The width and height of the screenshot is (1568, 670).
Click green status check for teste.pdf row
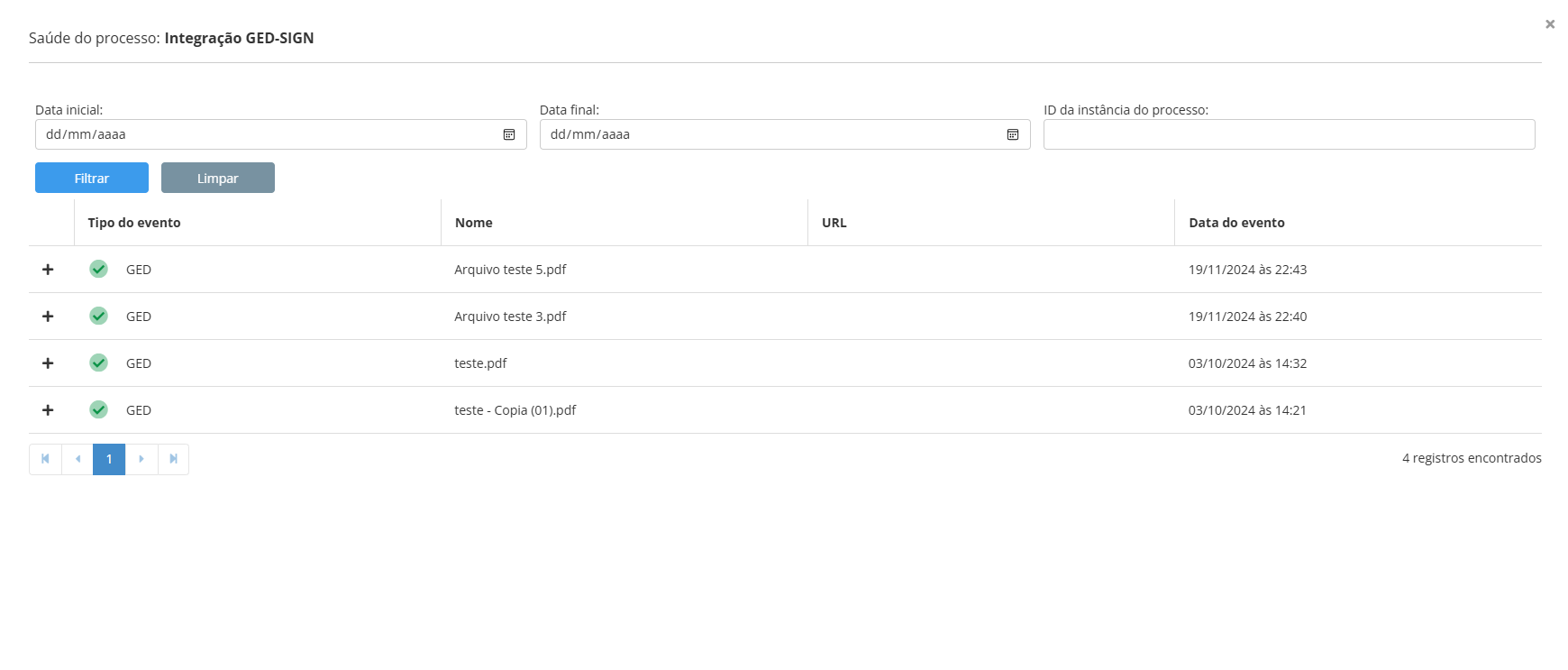(x=99, y=363)
